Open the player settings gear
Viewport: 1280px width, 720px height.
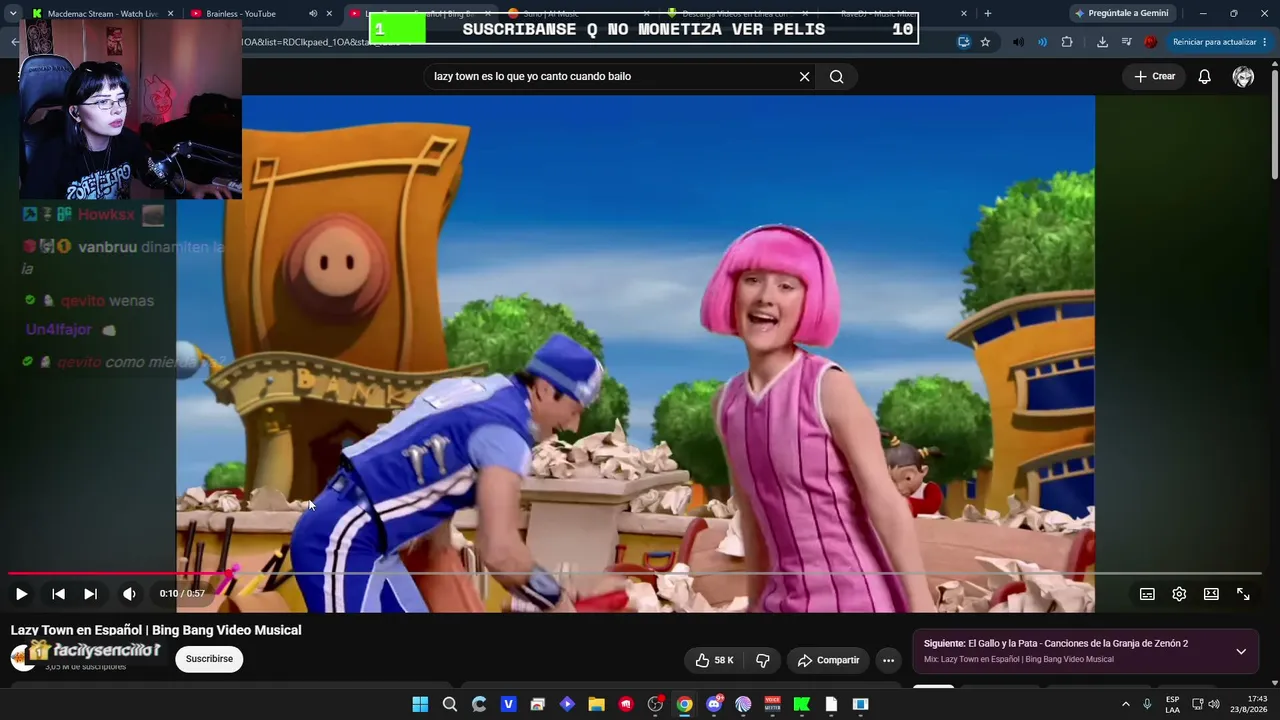pyautogui.click(x=1179, y=594)
